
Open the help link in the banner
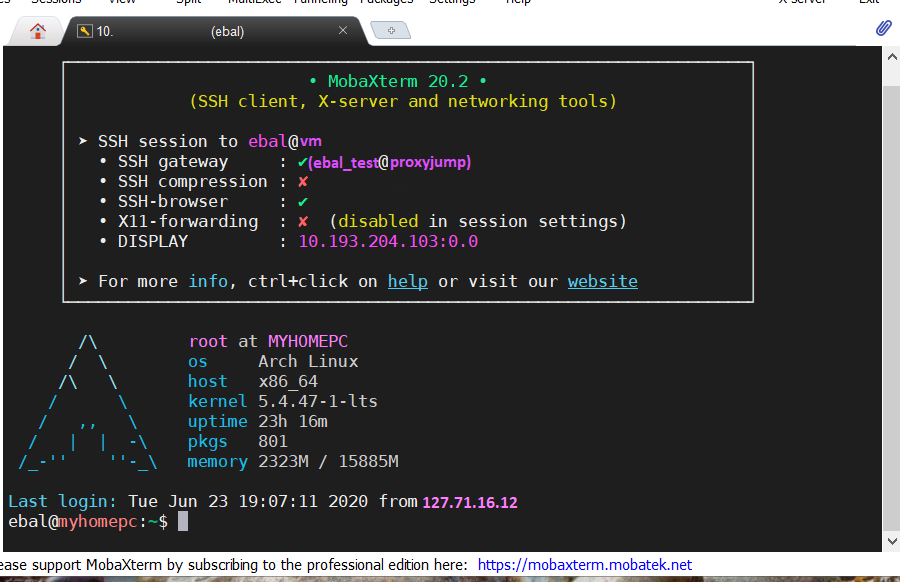click(x=407, y=281)
